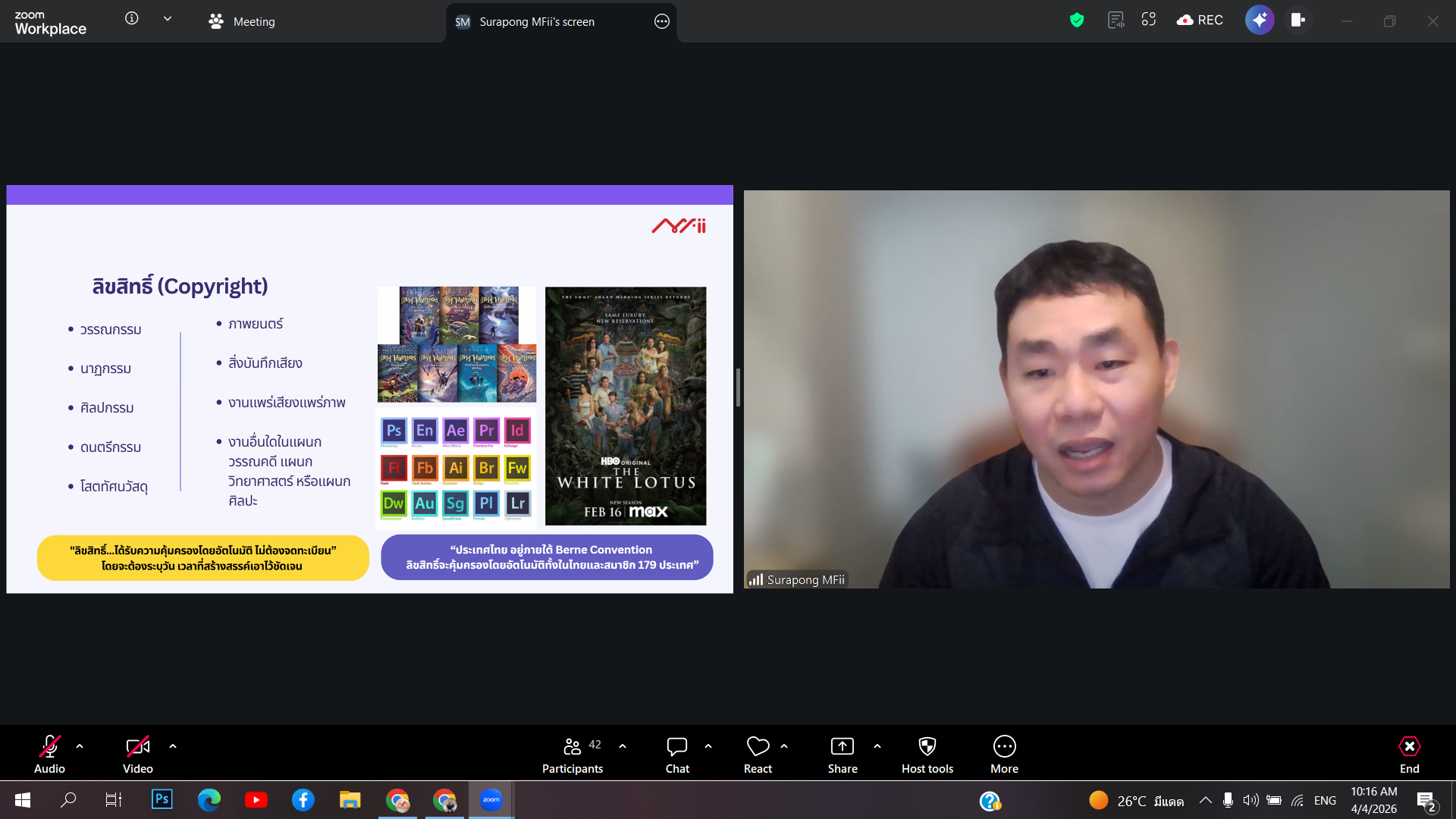Open the Participants list
The image size is (1456, 819).
coord(573,755)
